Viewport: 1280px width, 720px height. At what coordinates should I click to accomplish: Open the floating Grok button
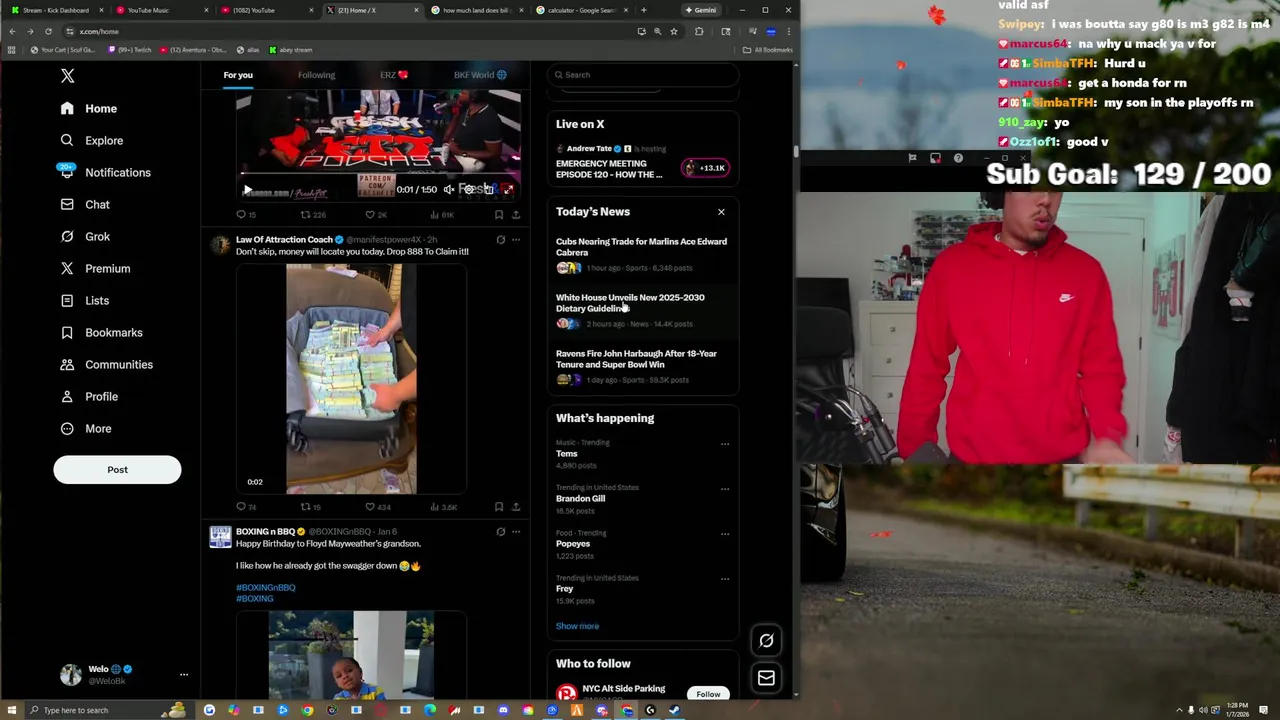[x=766, y=641]
